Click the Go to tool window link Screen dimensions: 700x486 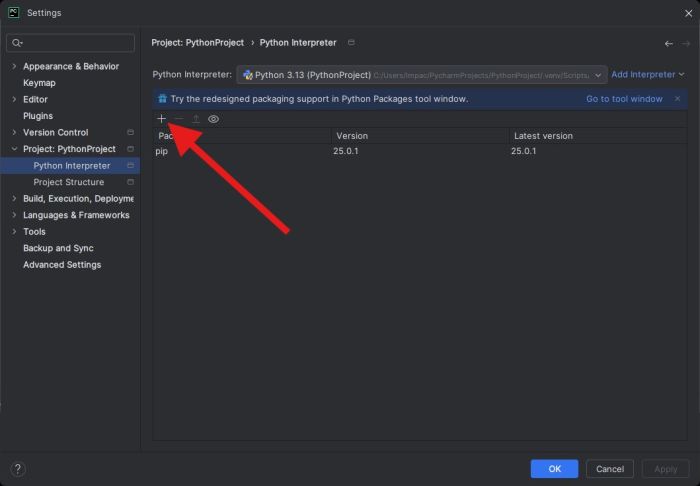point(624,99)
